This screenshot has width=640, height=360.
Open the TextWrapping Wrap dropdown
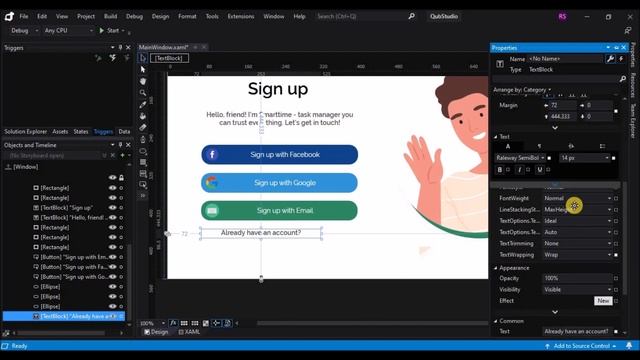click(578, 255)
